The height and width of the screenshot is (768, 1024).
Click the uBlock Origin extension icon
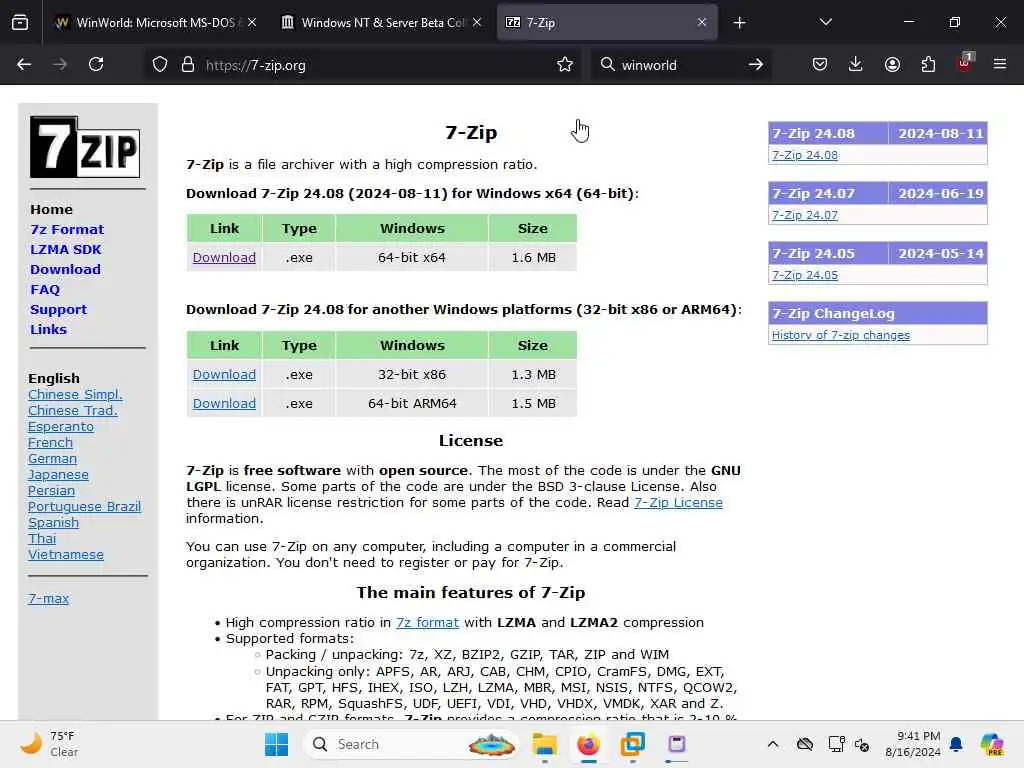965,63
